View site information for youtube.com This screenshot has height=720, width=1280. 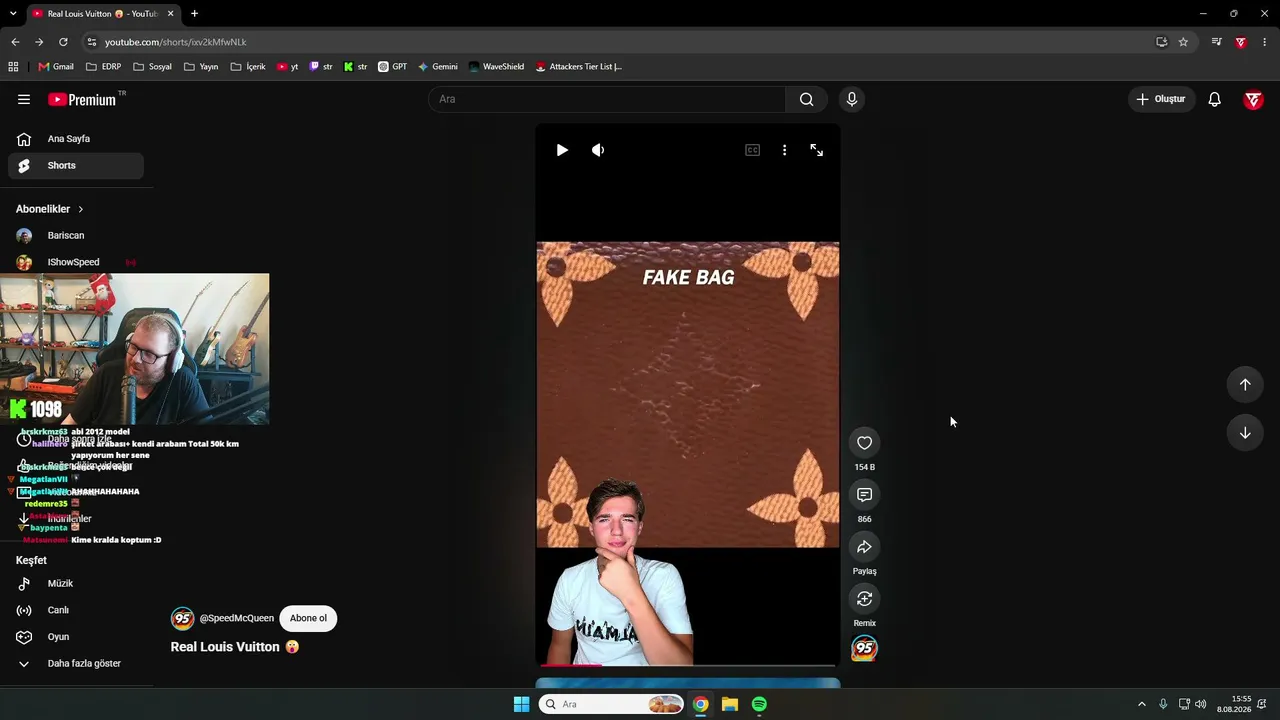point(92,42)
